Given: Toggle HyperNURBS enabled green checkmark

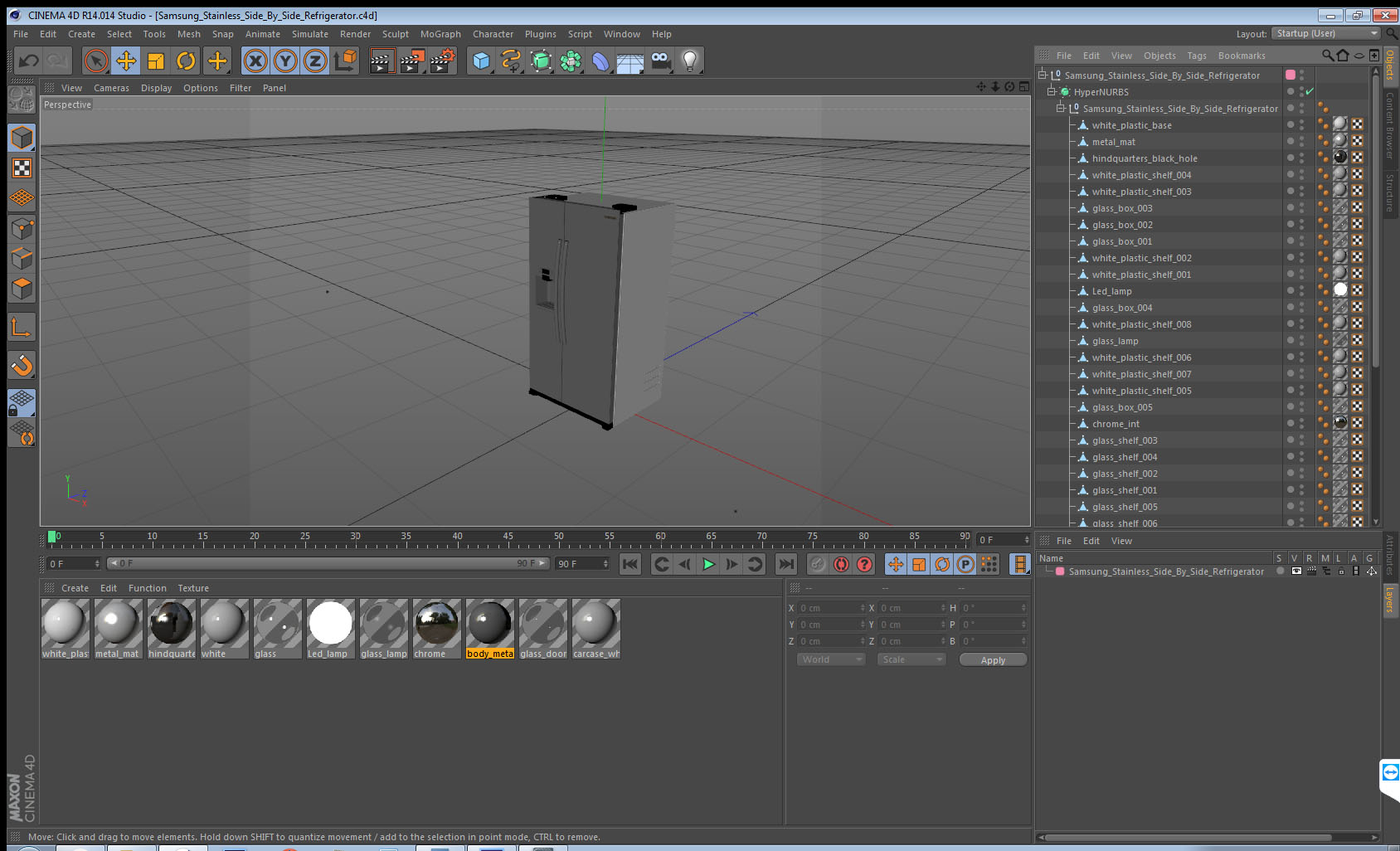Looking at the screenshot, I should coord(1310,91).
